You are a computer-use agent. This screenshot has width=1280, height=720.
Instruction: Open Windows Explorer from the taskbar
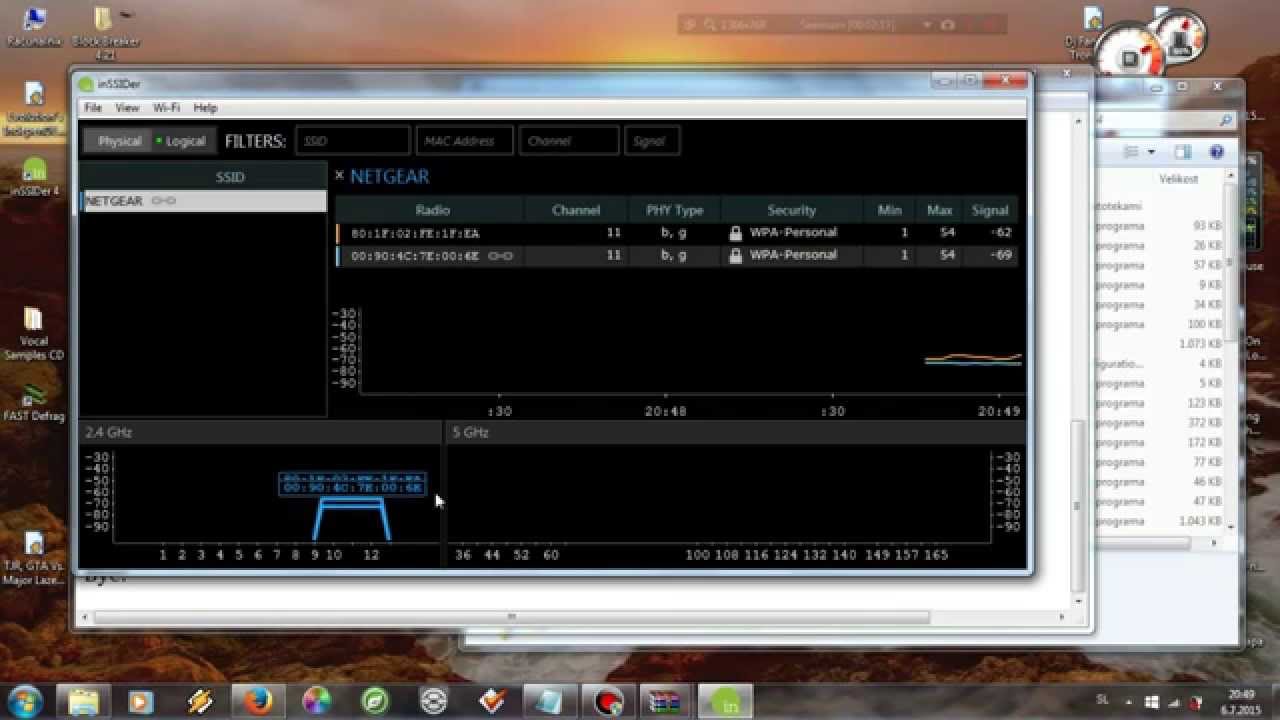81,701
